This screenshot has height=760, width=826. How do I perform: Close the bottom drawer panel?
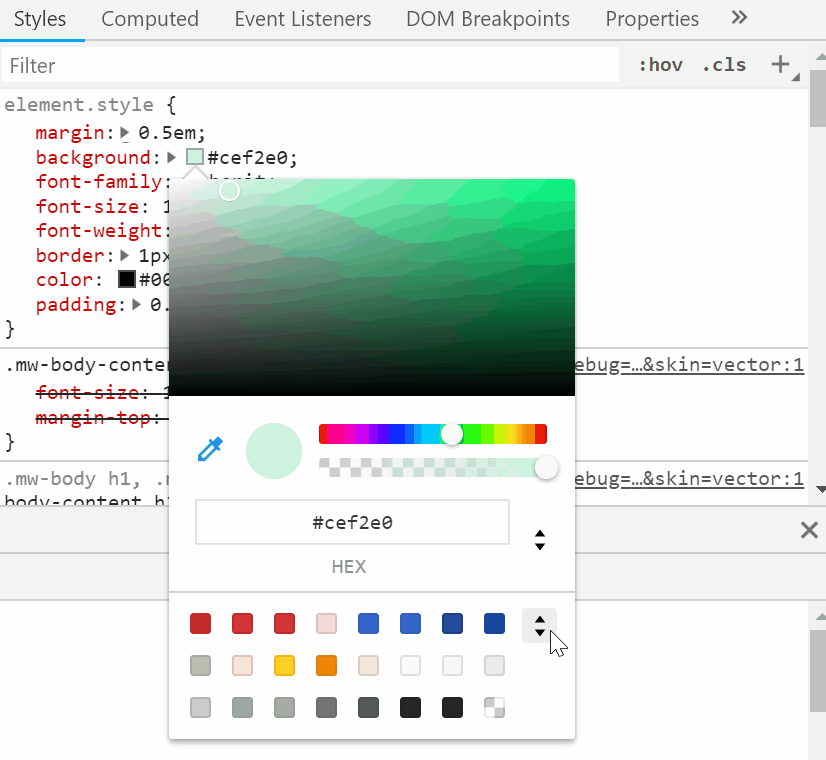[x=809, y=530]
